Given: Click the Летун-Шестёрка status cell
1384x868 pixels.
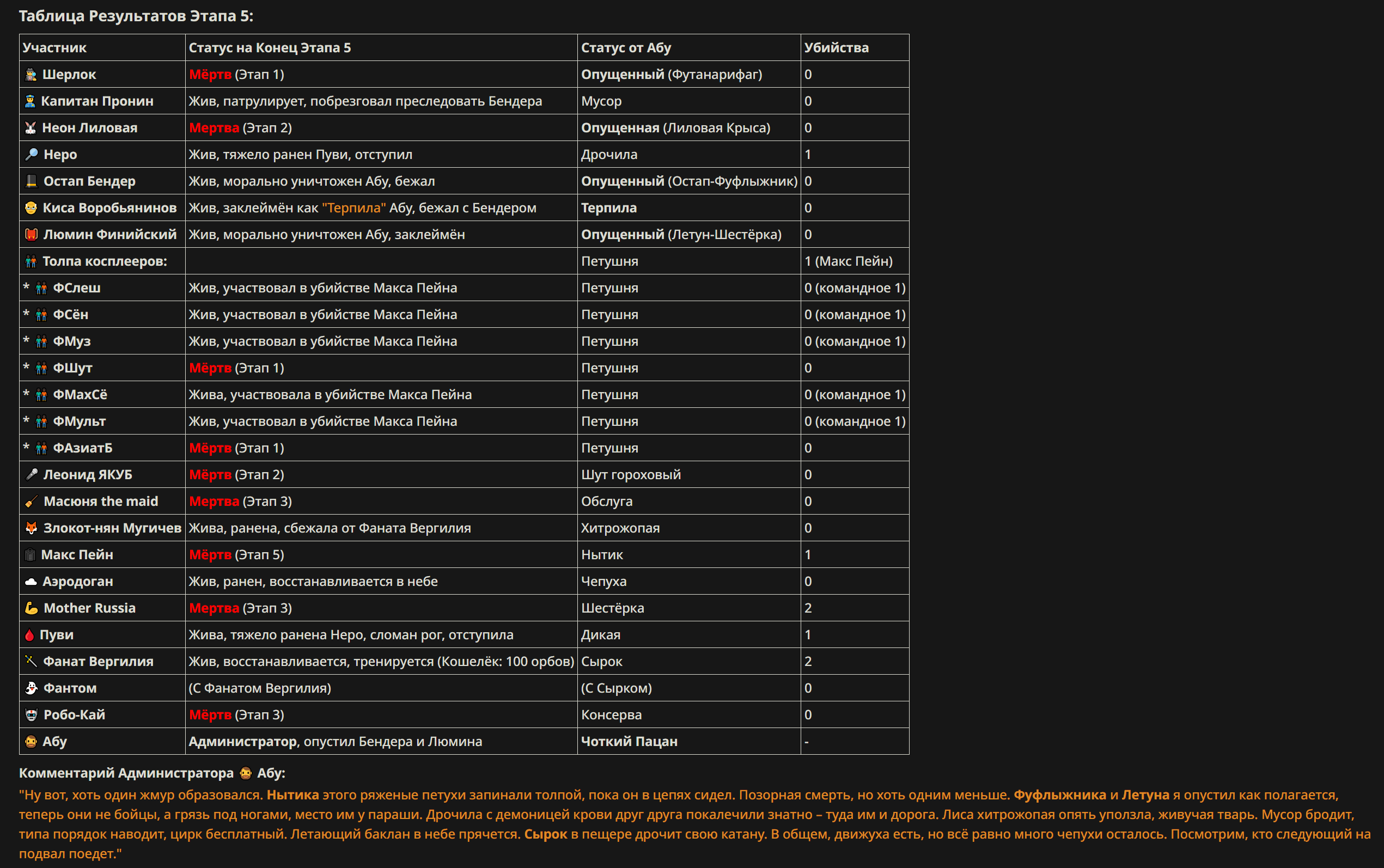Looking at the screenshot, I should click(x=689, y=235).
